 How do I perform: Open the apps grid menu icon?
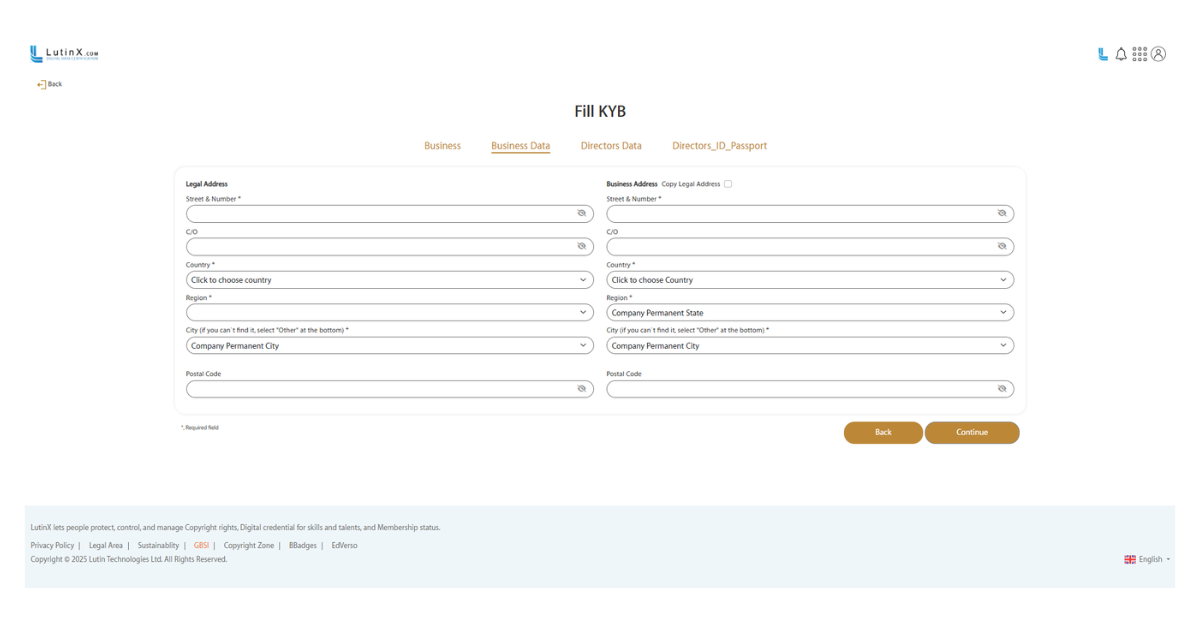coord(1139,54)
